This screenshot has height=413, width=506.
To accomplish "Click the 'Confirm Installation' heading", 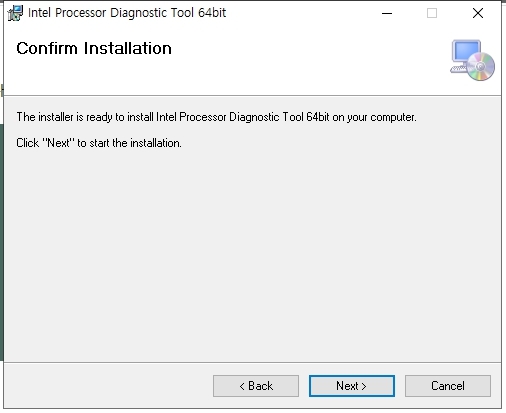I will click(94, 48).
